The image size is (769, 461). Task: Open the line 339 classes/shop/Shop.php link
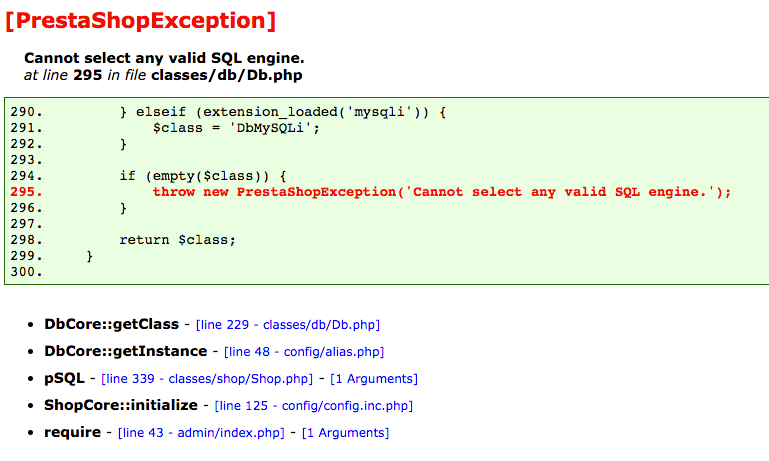point(207,379)
